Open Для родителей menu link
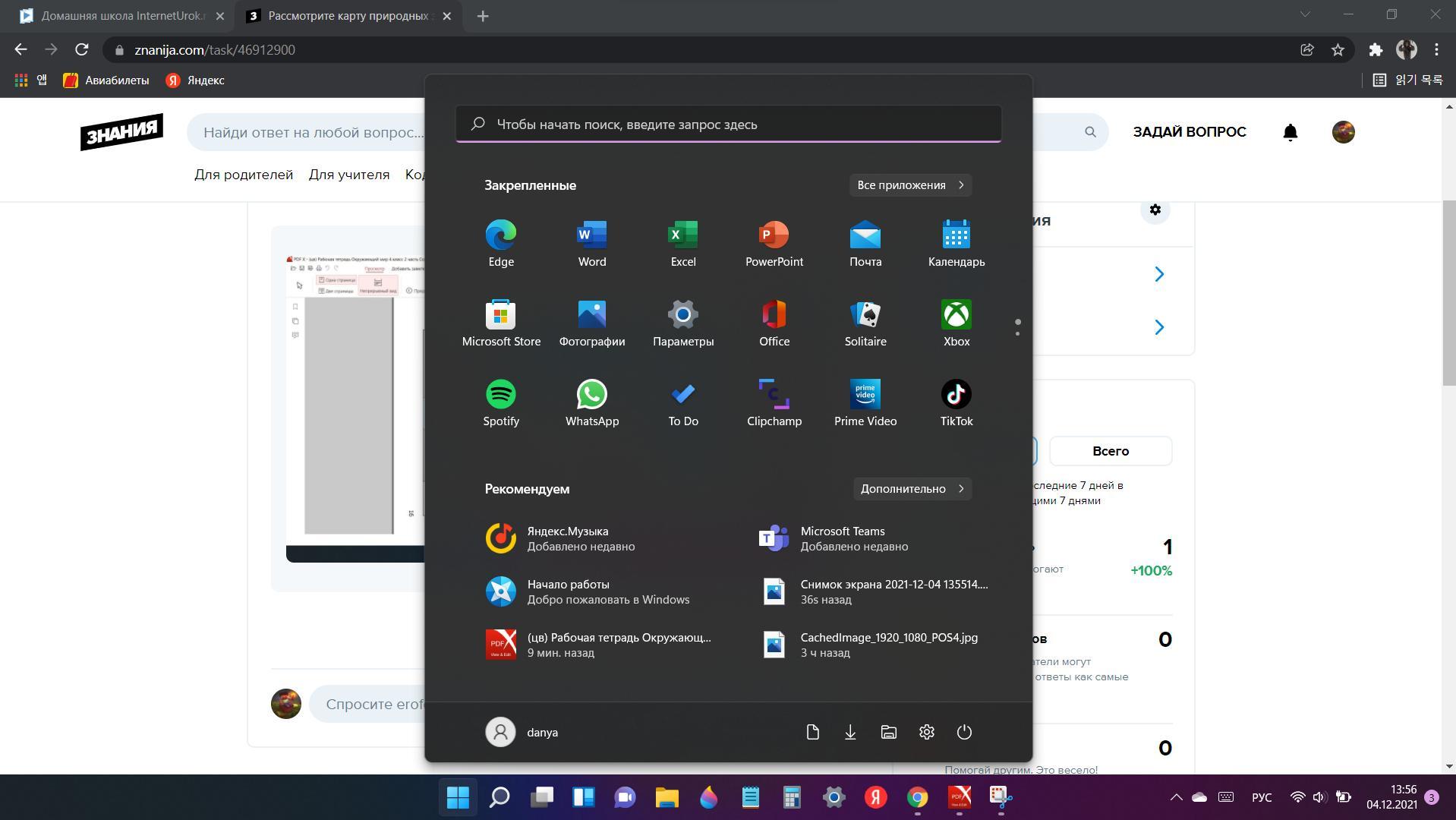This screenshot has height=820, width=1456. (244, 175)
